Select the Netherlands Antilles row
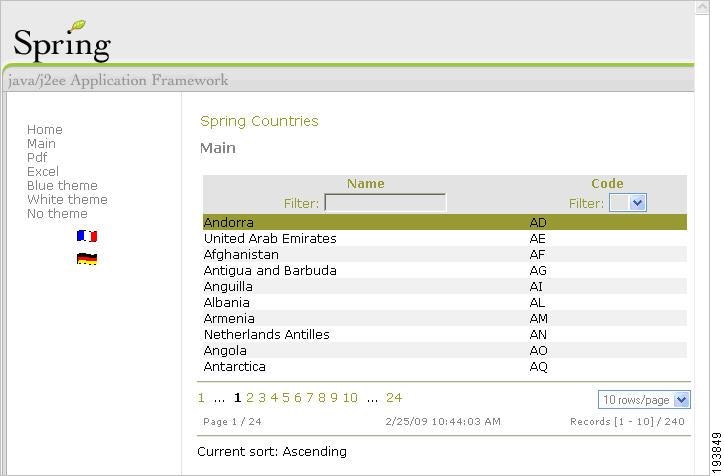Viewport: 724px width, 476px height. (445, 335)
